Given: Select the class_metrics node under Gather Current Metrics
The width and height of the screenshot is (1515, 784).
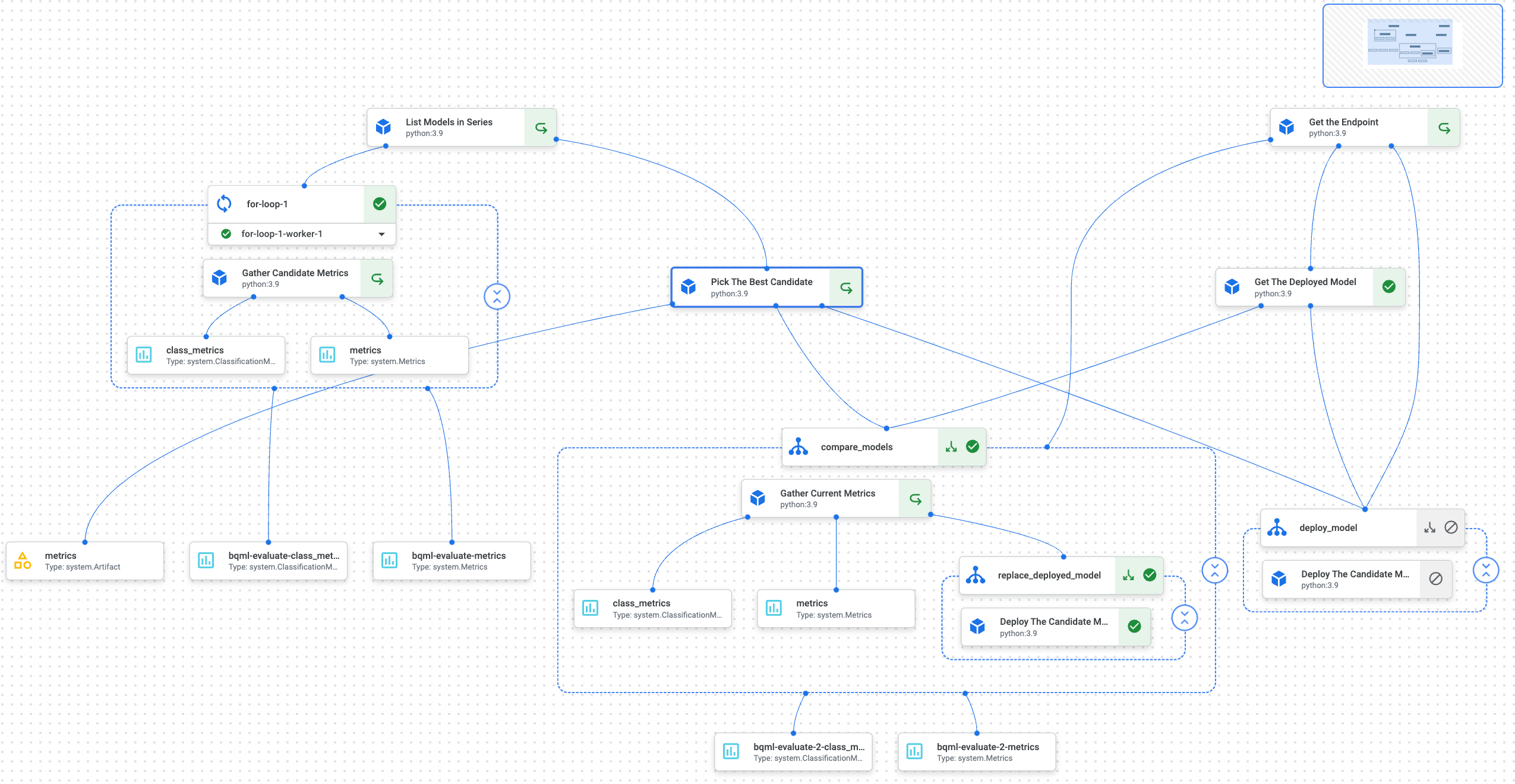Looking at the screenshot, I should (652, 608).
